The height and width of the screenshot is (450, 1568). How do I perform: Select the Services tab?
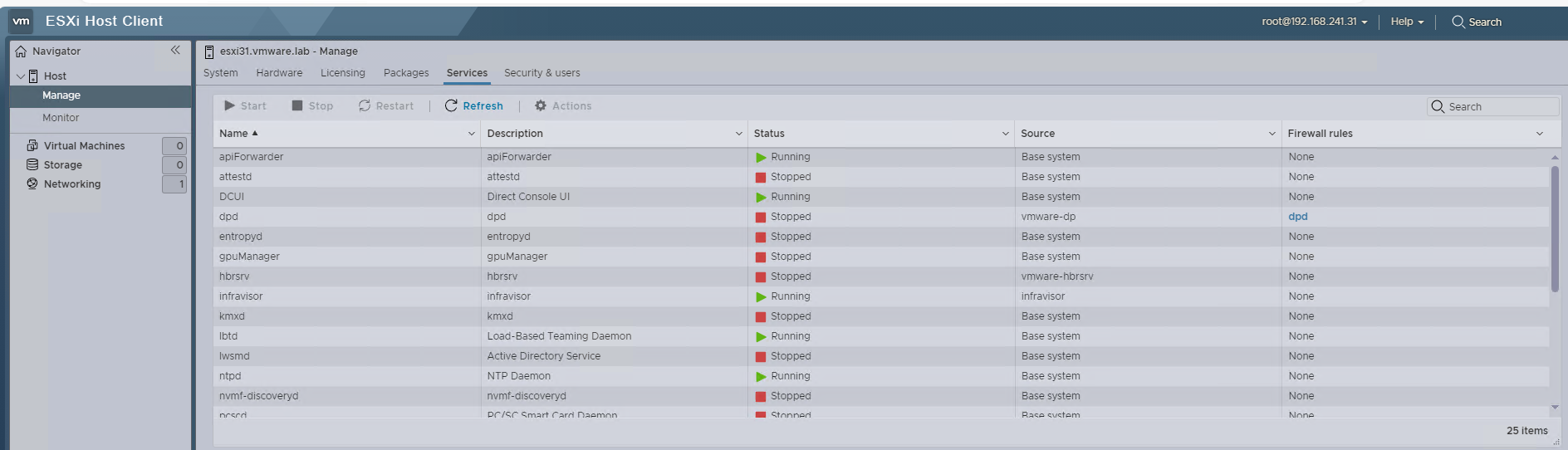coord(467,73)
